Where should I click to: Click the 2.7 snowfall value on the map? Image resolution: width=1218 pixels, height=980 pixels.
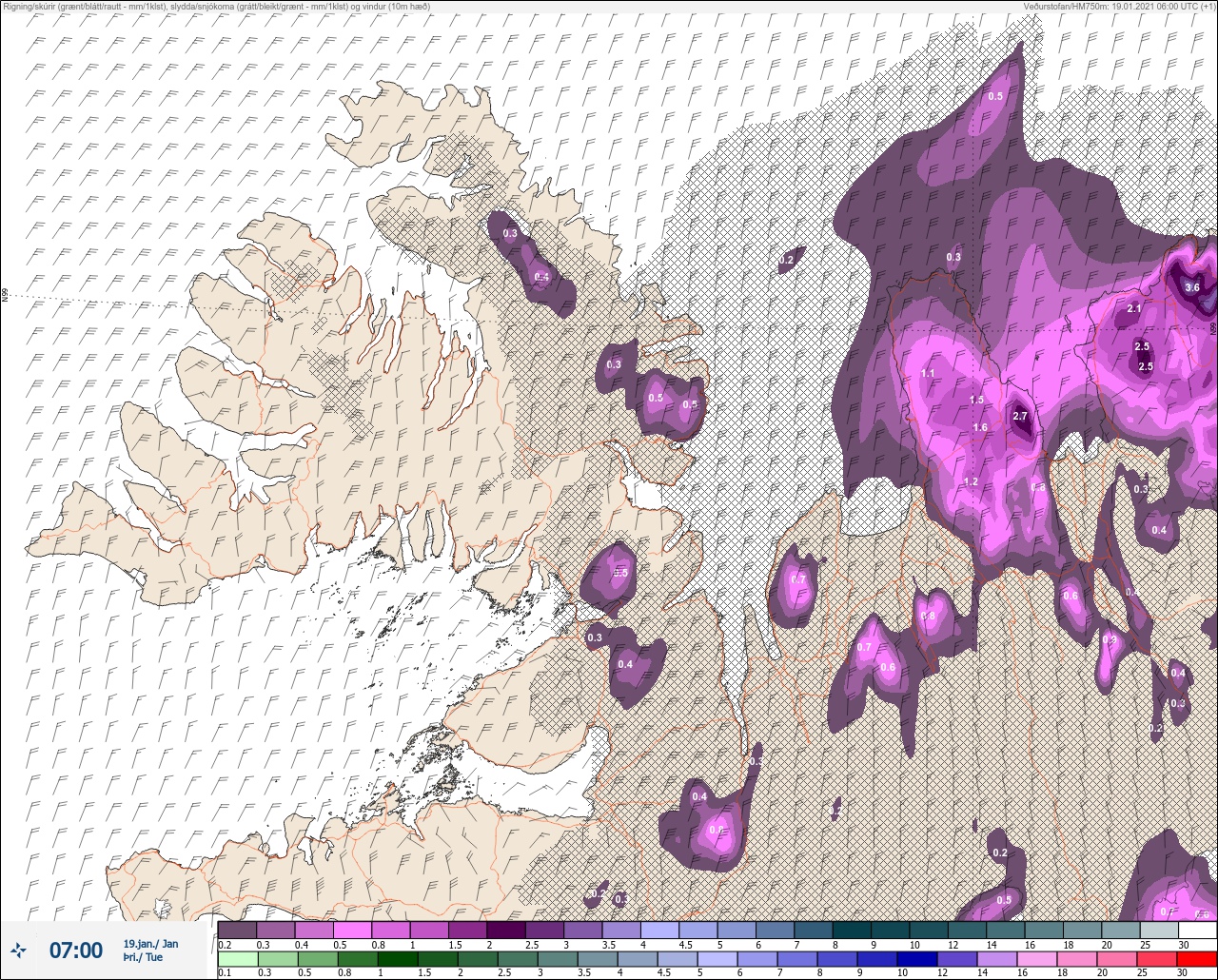coord(1020,417)
